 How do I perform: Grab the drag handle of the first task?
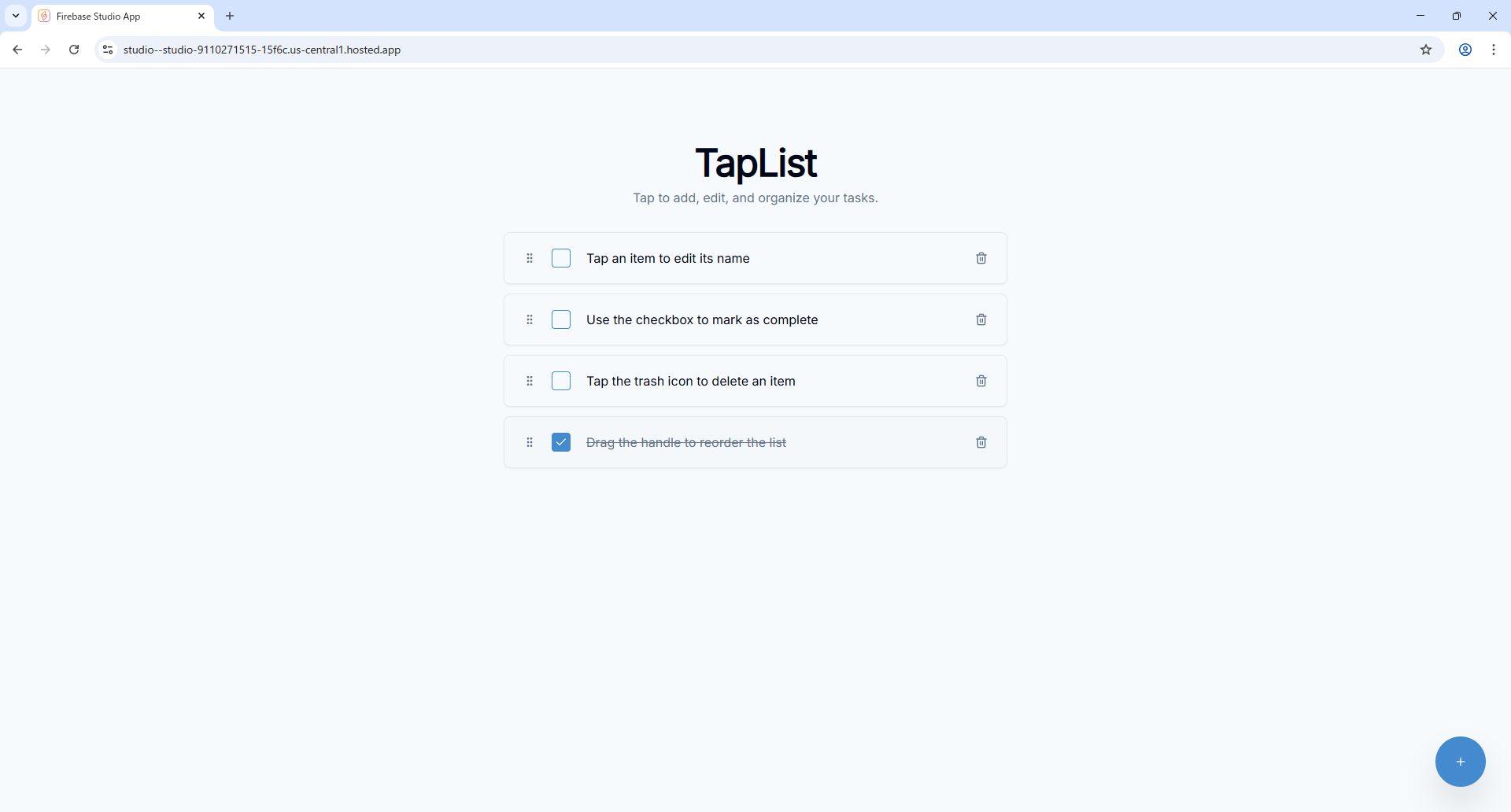(530, 257)
